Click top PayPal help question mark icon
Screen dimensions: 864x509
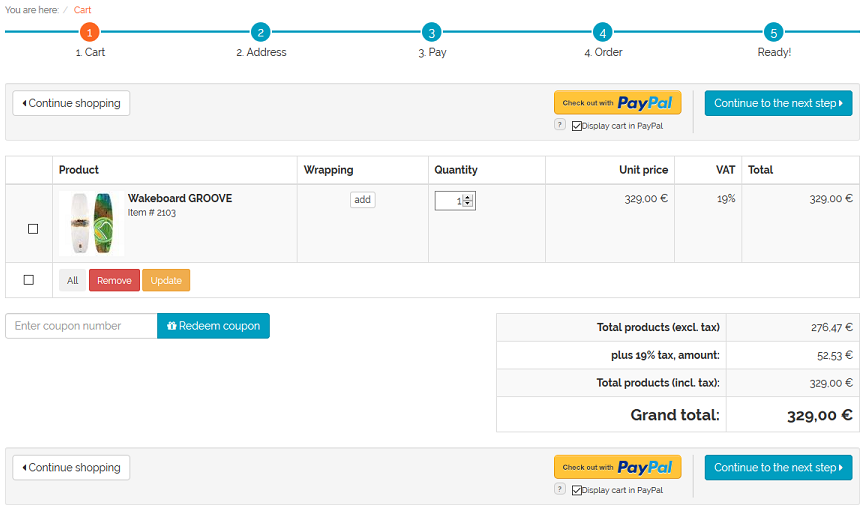(x=560, y=125)
